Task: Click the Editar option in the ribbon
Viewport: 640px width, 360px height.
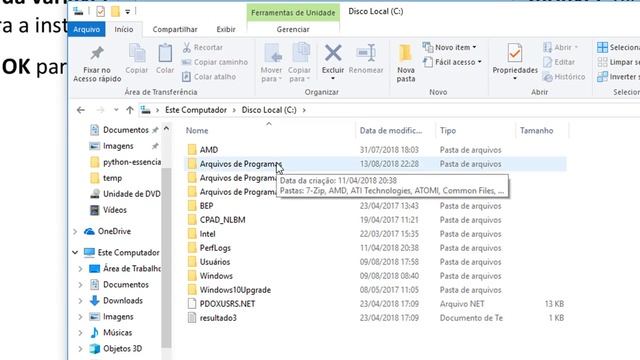Action: (x=559, y=62)
